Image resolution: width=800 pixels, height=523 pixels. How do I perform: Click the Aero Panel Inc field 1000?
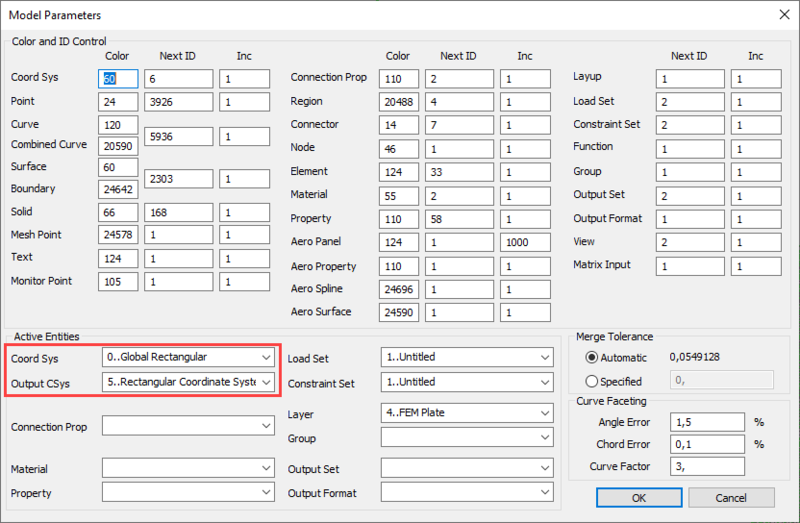click(525, 242)
